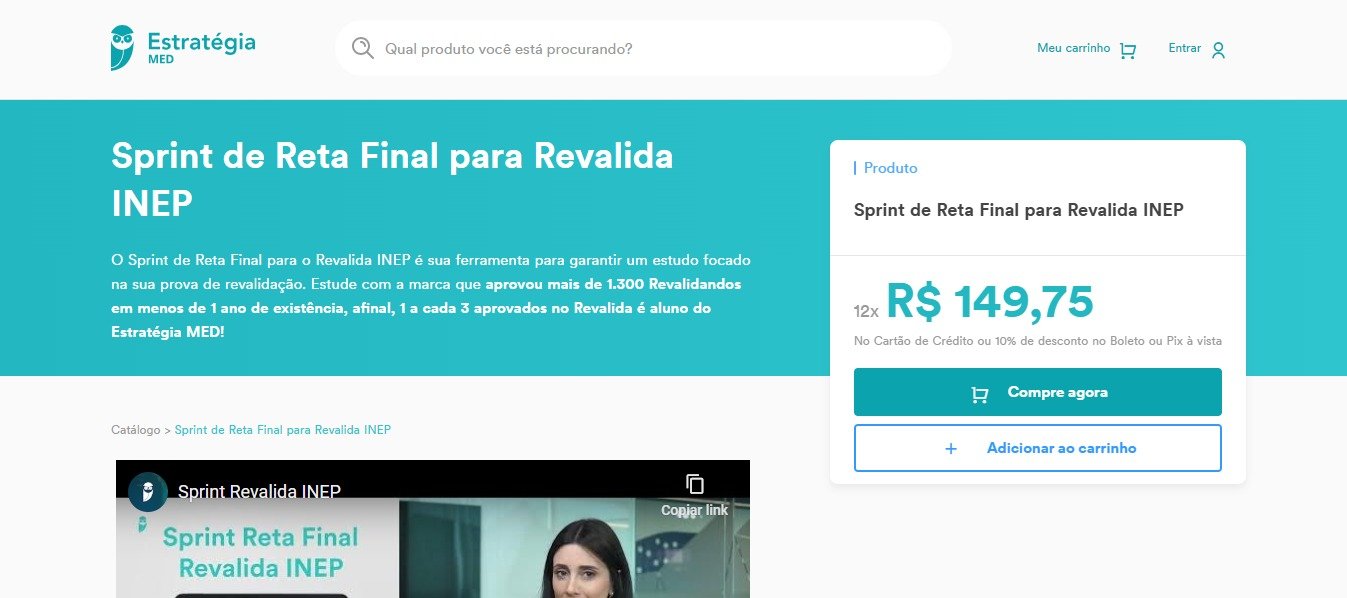Click Adicionar ao carrinho button
The width and height of the screenshot is (1347, 598).
pyautogui.click(x=1038, y=448)
